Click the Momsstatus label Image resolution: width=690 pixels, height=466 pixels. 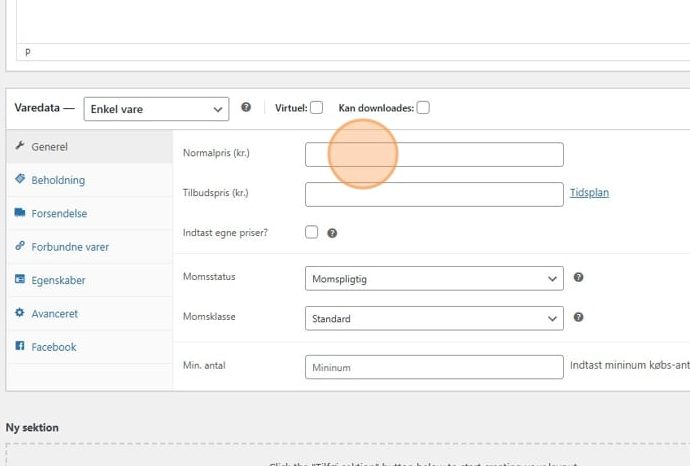pos(209,277)
